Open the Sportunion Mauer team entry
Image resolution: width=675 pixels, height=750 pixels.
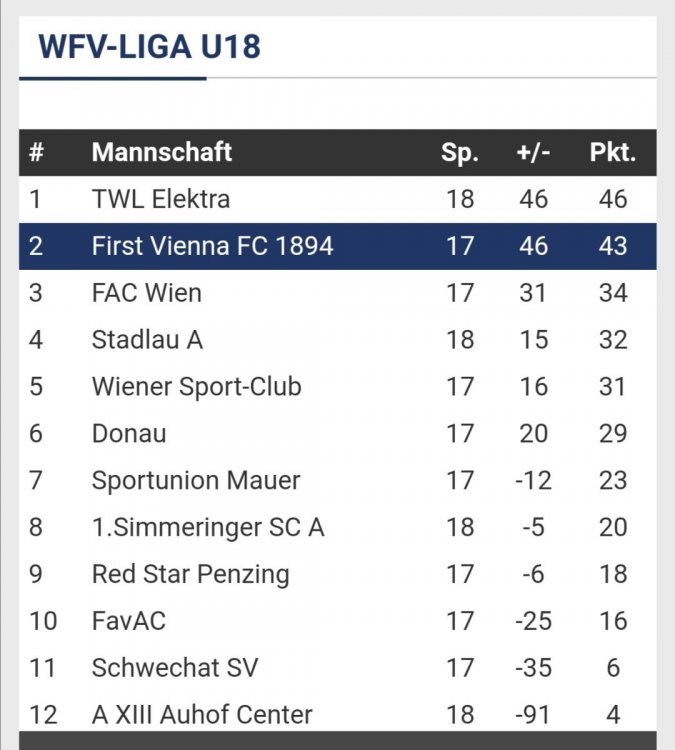(338, 480)
